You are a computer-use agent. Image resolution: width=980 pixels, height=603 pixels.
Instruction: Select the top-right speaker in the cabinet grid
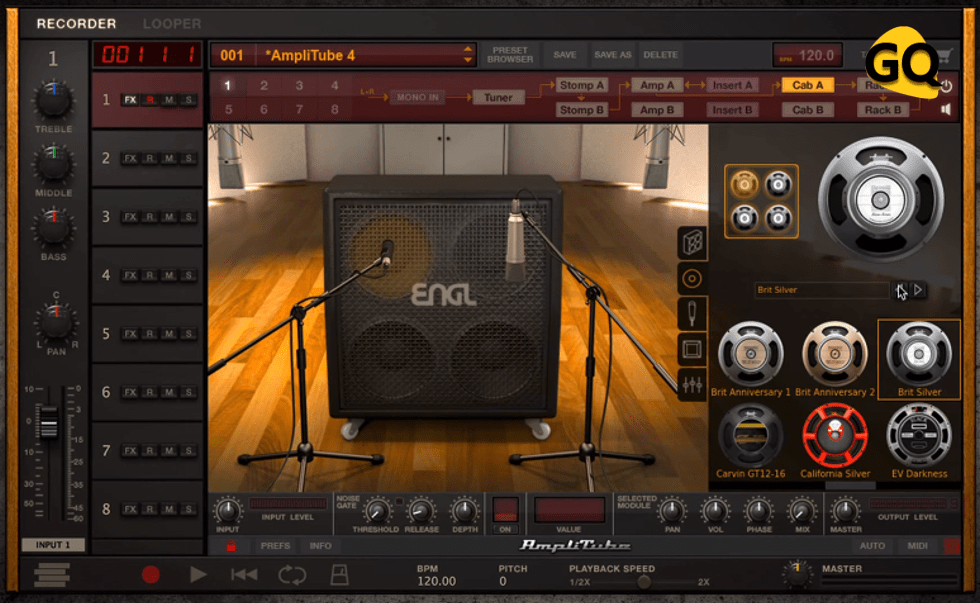(x=778, y=184)
